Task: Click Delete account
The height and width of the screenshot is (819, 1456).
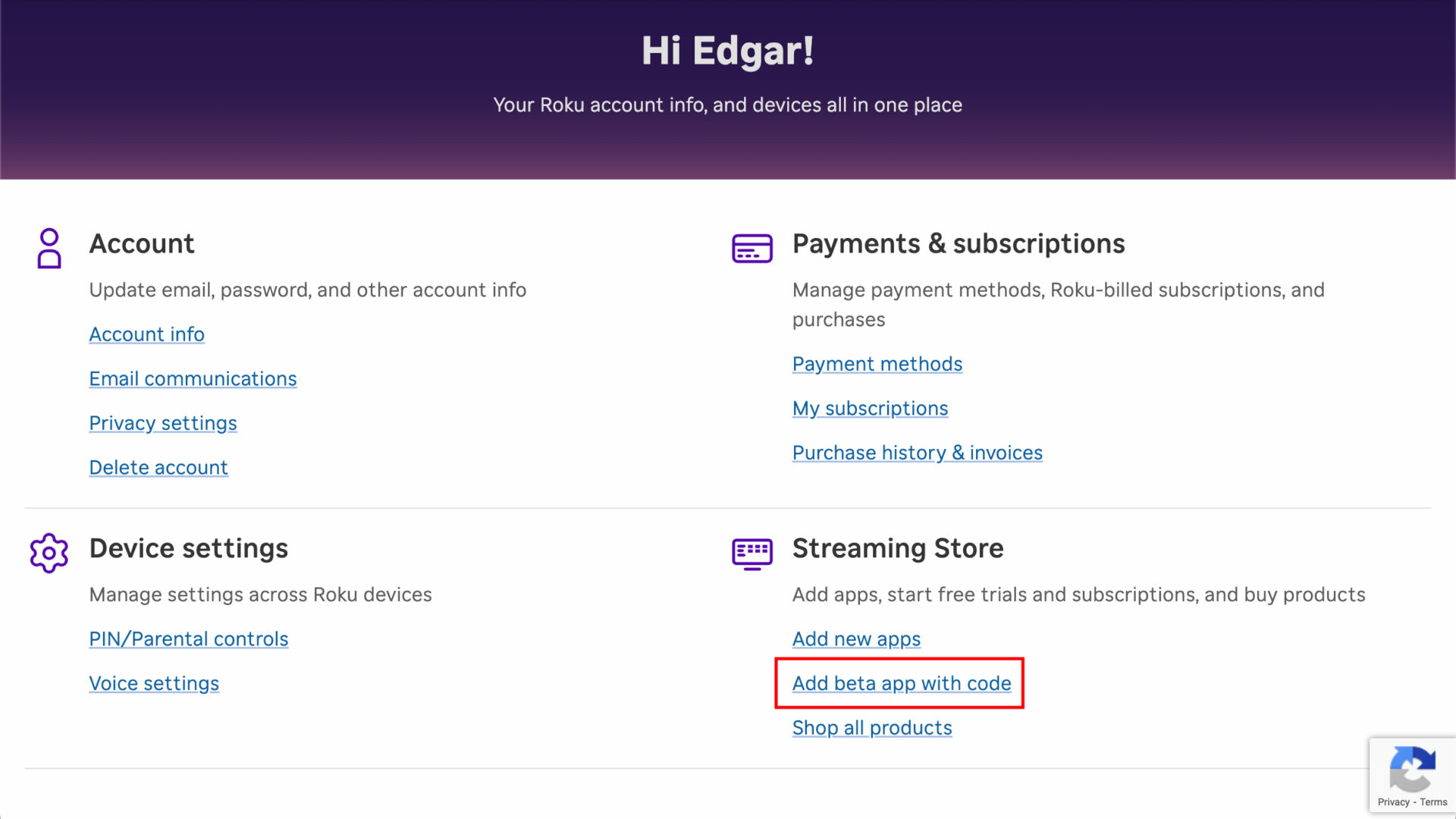Action: [x=158, y=467]
